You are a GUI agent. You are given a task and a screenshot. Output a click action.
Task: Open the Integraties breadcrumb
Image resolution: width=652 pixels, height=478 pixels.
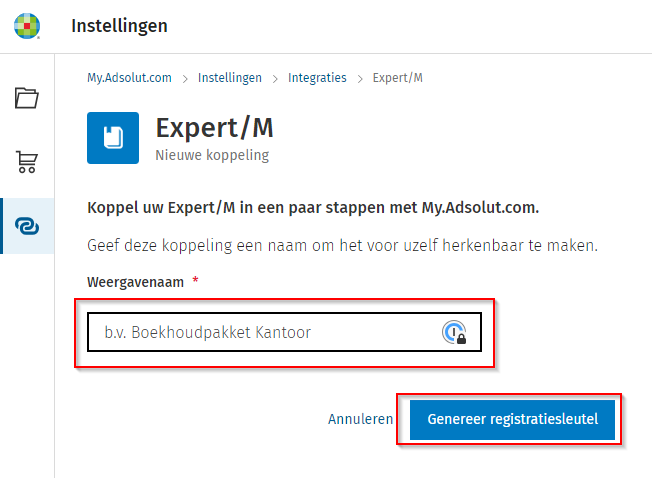(317, 78)
